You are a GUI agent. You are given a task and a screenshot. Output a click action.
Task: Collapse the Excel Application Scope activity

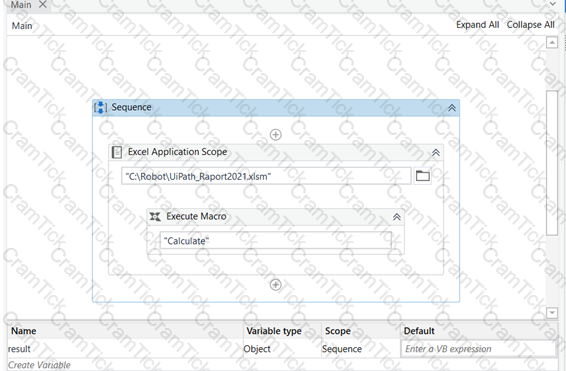(436, 153)
